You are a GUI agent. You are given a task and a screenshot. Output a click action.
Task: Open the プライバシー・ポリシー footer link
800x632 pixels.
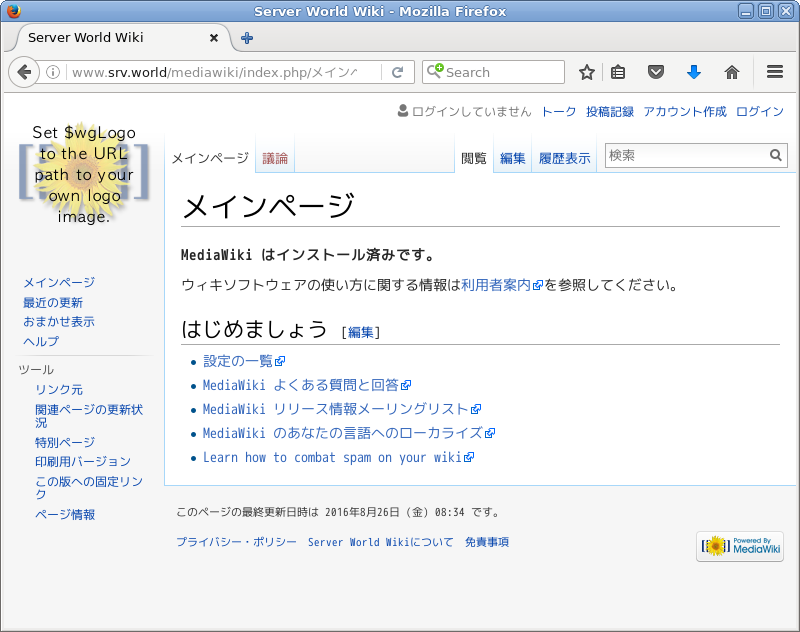click(x=236, y=542)
